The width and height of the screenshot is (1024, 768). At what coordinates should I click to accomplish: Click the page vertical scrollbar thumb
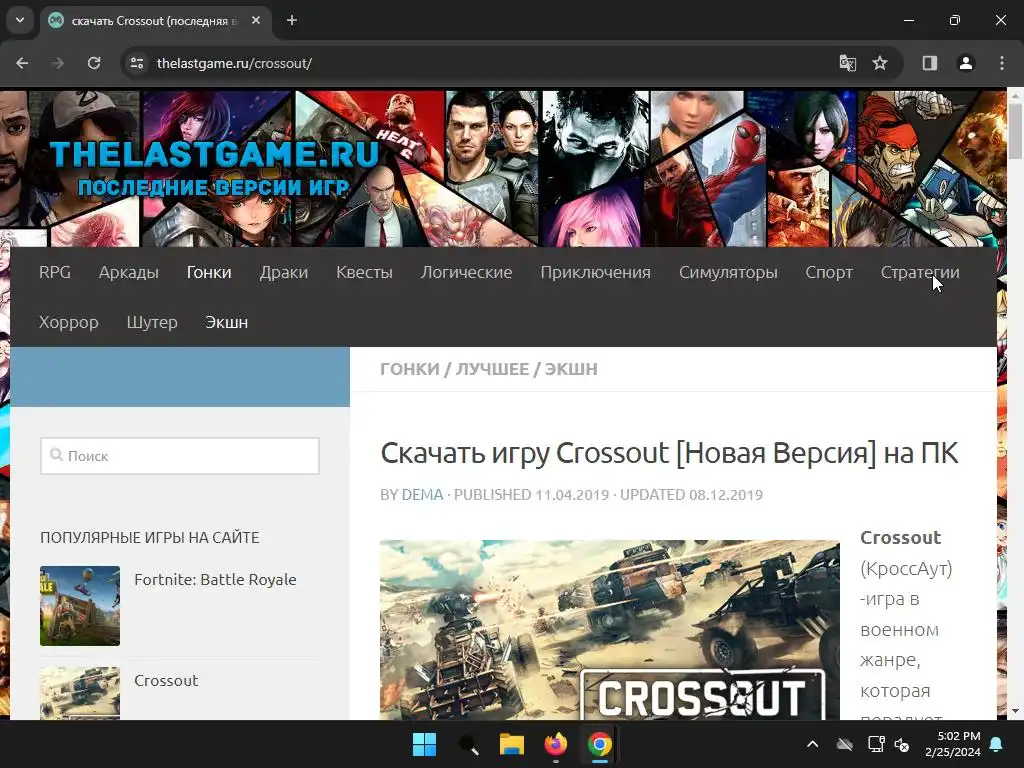[x=1016, y=131]
